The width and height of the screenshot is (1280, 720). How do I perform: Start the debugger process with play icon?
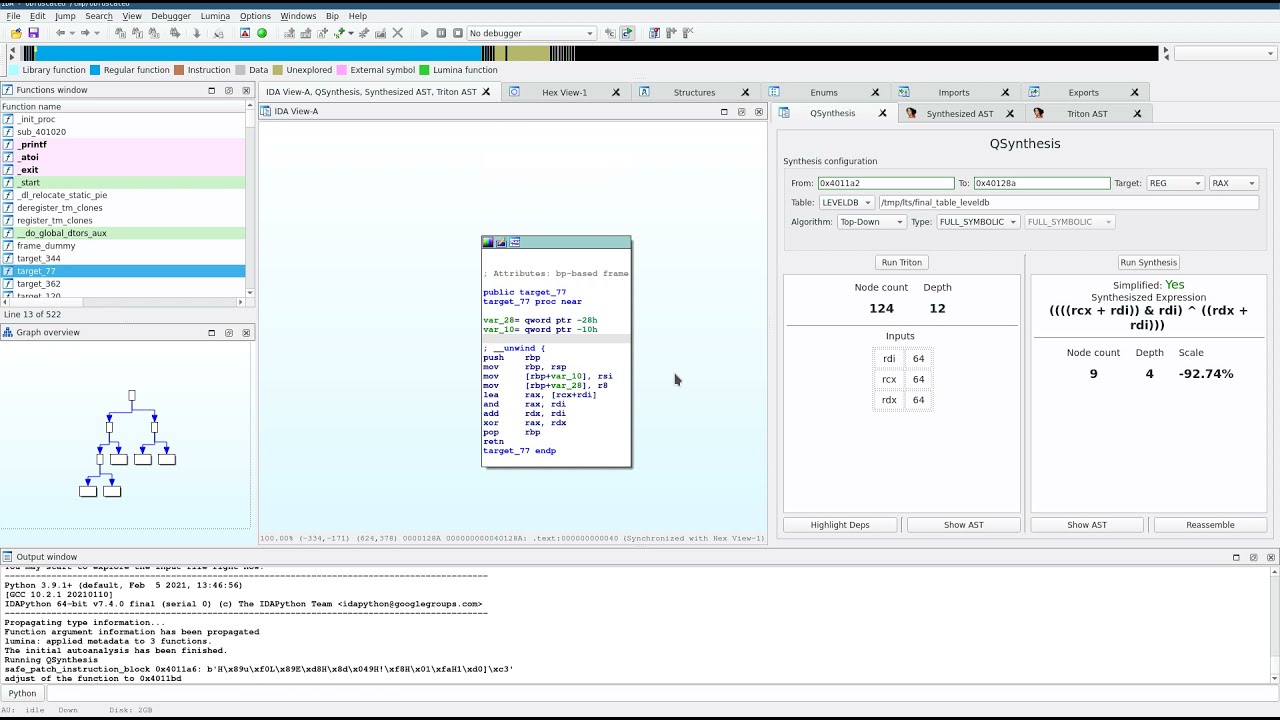[x=424, y=33]
